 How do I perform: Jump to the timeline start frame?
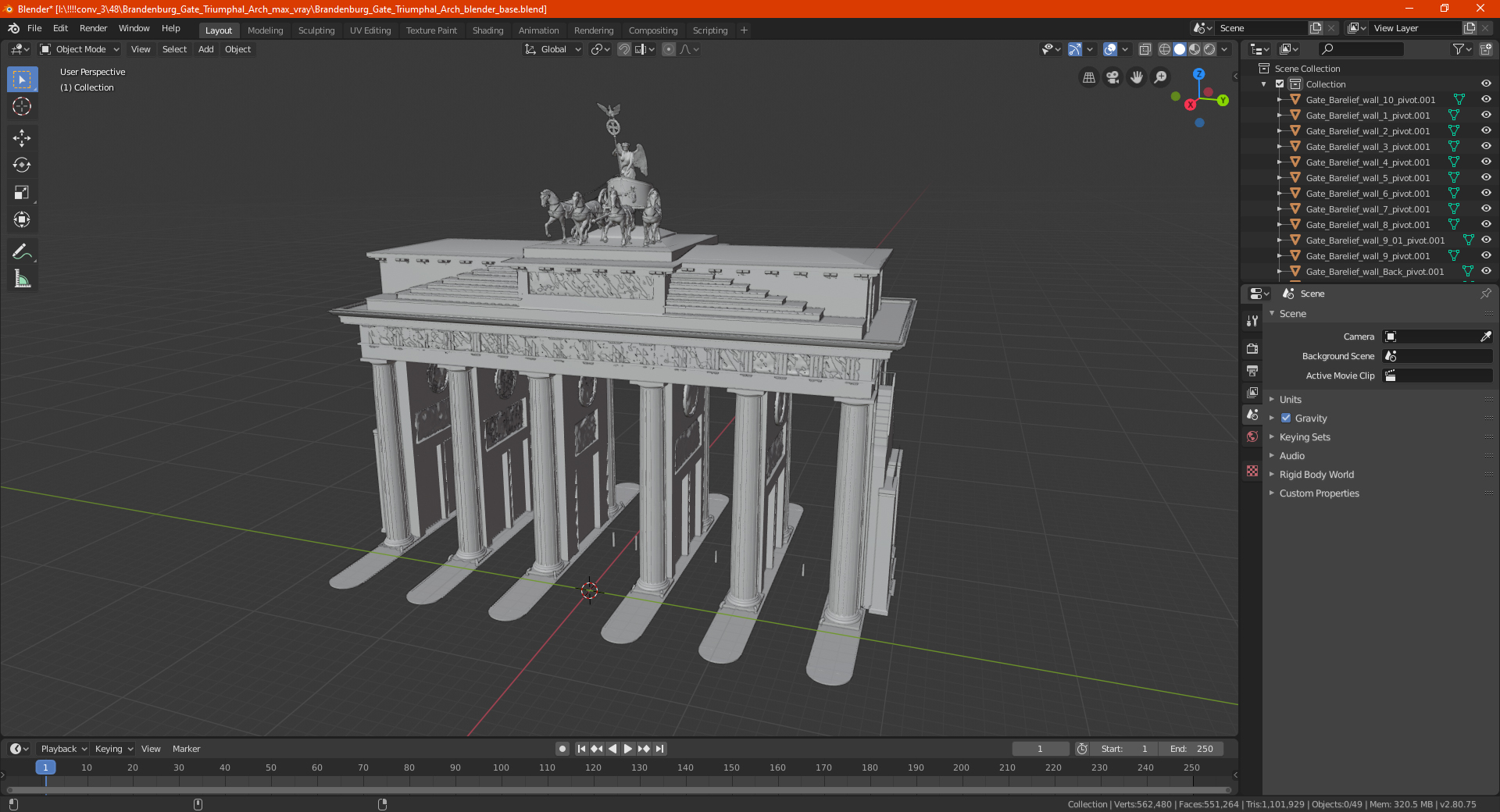point(581,749)
